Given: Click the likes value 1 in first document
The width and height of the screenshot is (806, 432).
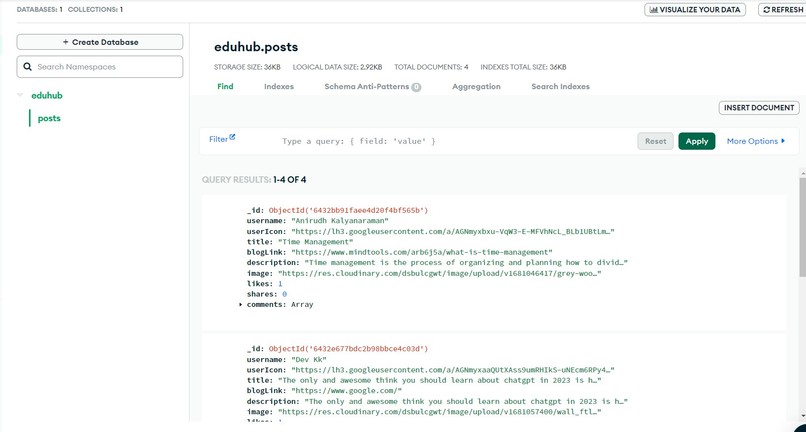Looking at the screenshot, I should 280,284.
